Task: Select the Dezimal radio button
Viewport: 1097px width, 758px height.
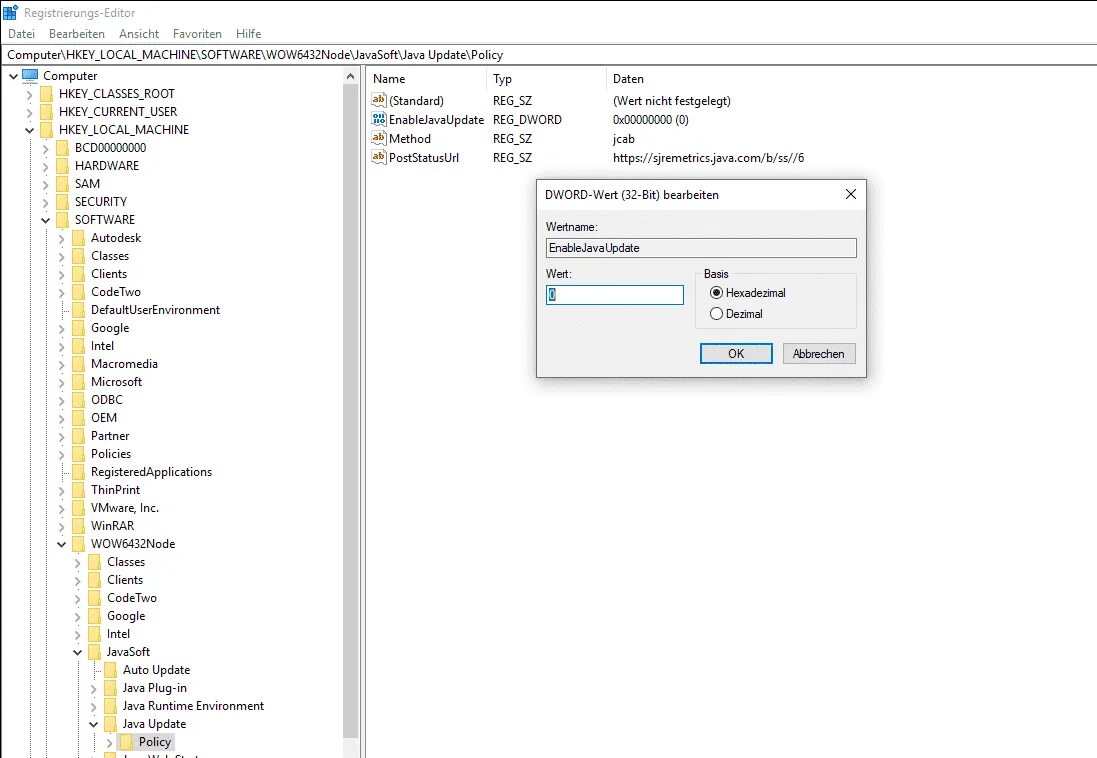Action: (716, 314)
